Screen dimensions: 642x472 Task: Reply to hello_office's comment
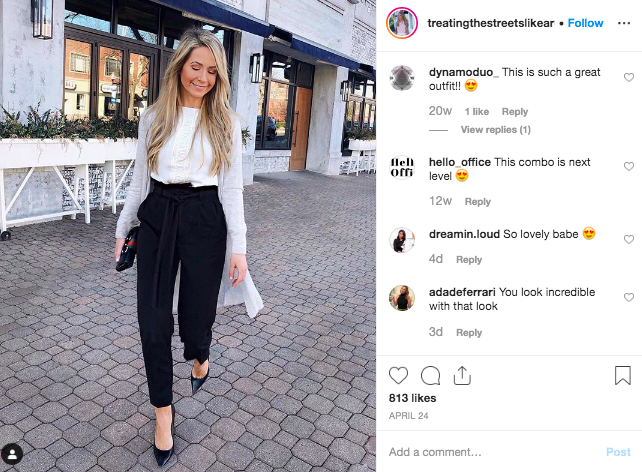point(477,202)
